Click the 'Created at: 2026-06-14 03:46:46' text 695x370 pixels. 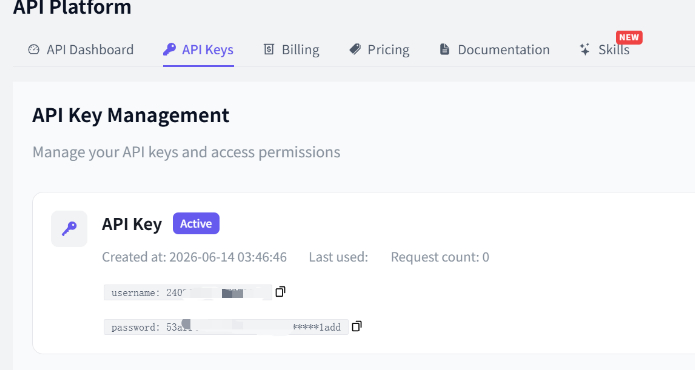click(x=194, y=257)
